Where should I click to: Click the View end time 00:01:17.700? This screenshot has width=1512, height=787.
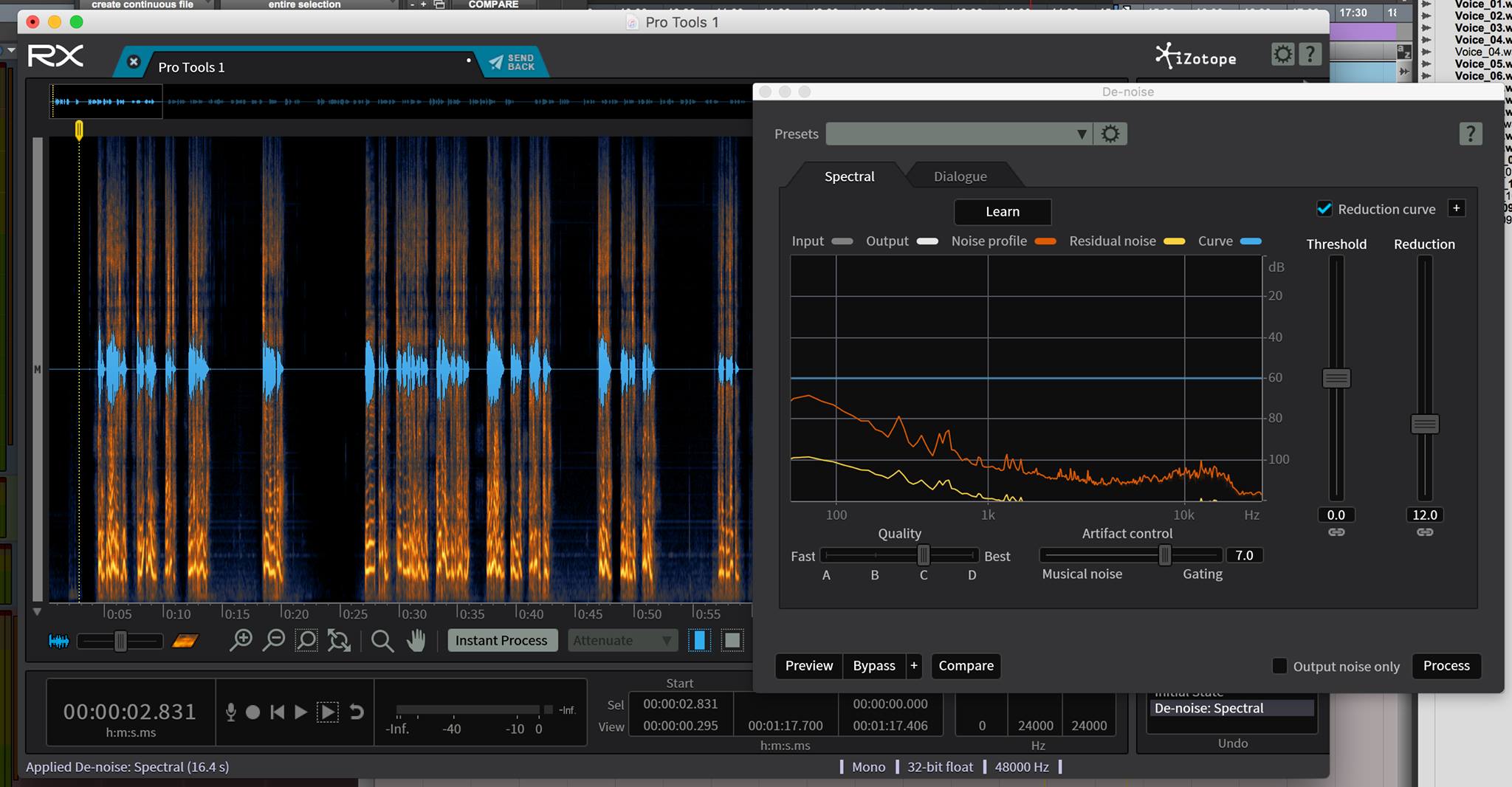[x=786, y=726]
